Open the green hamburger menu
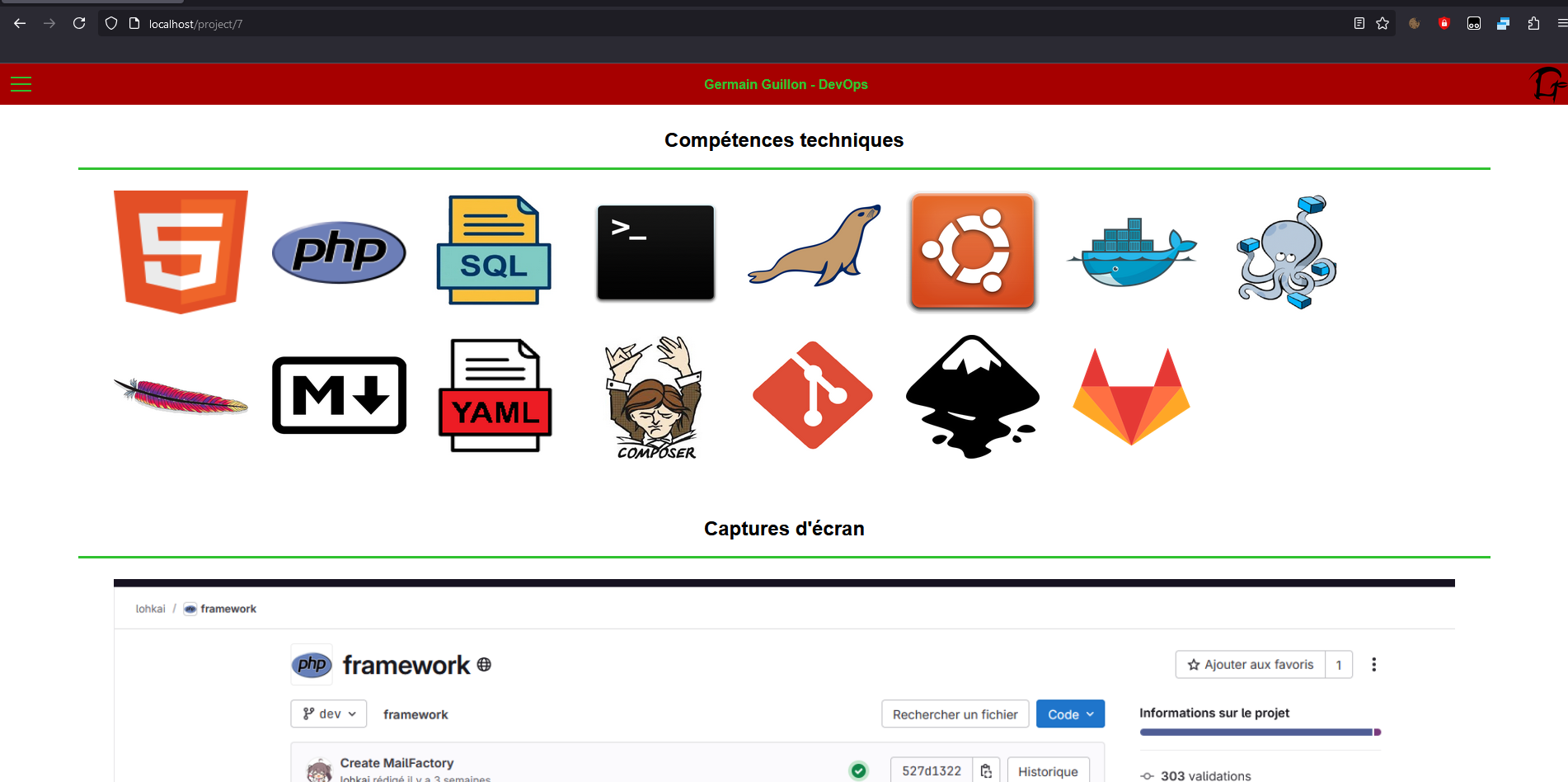 pos(21,84)
